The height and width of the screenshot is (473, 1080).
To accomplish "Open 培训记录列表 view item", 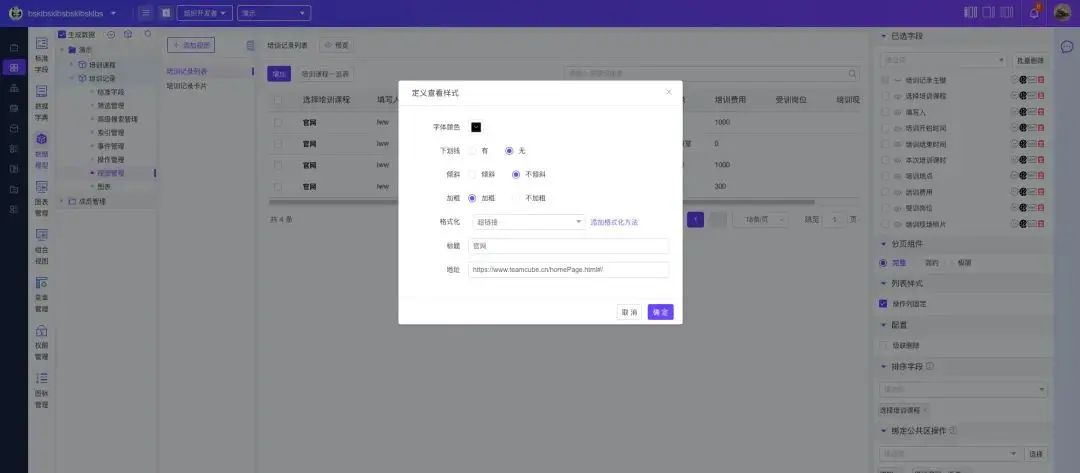I will 187,72.
